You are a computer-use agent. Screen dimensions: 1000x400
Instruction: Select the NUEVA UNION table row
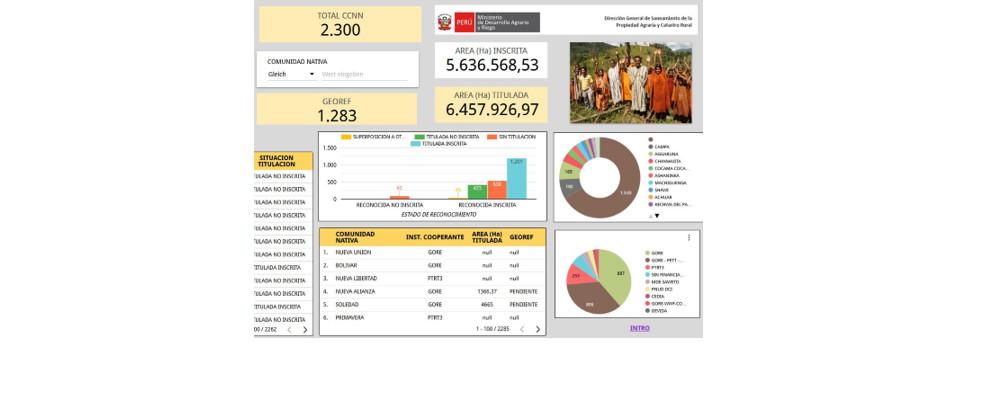(x=432, y=253)
